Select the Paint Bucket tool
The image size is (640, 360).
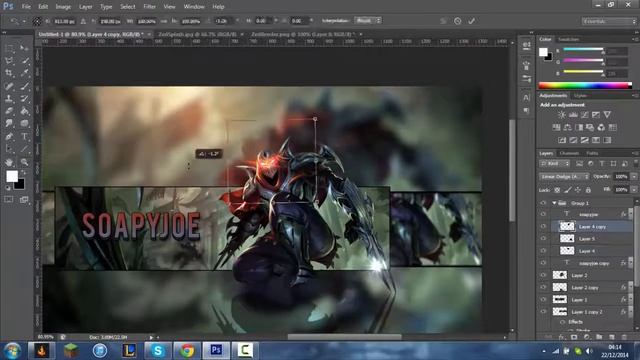coord(24,111)
